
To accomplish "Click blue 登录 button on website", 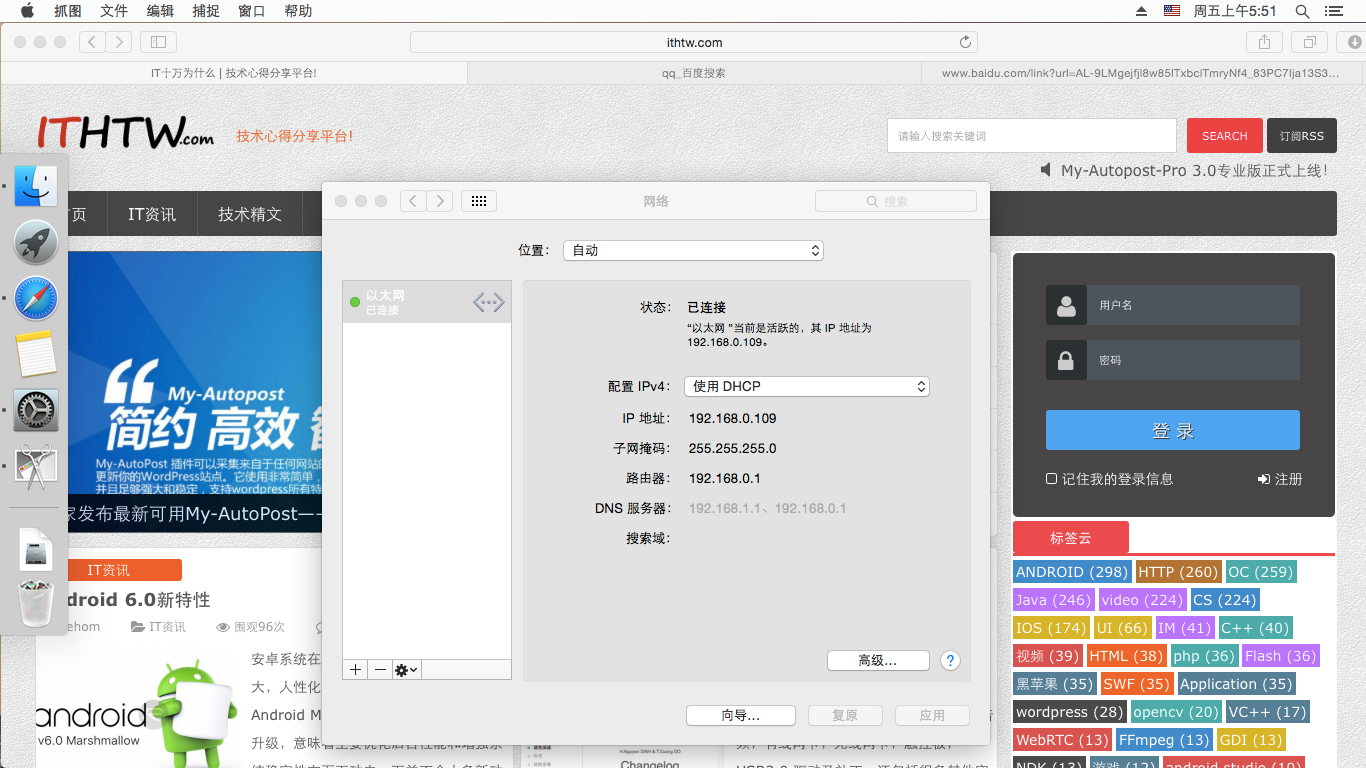I will tap(1173, 430).
